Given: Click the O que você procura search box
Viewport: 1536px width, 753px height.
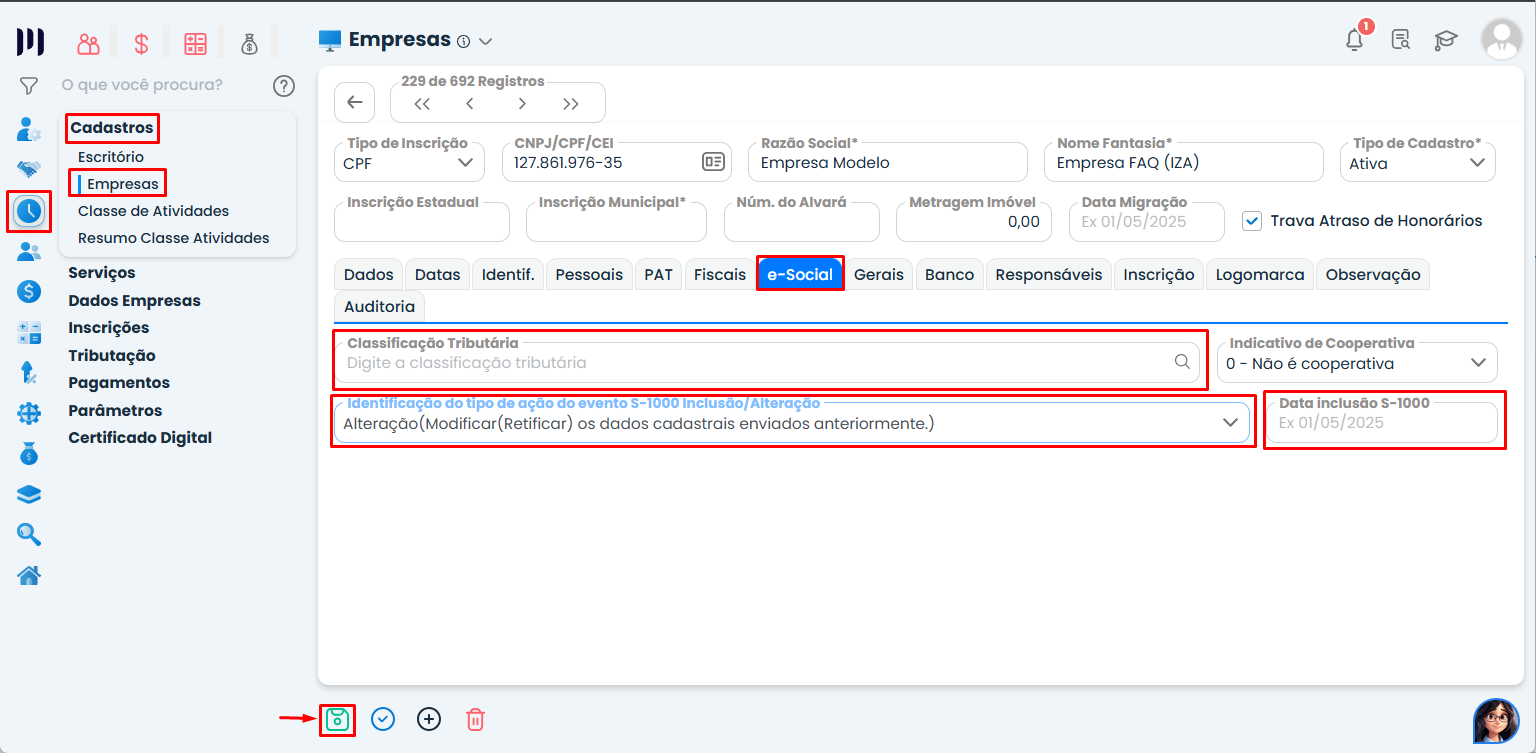Looking at the screenshot, I should pyautogui.click(x=142, y=85).
